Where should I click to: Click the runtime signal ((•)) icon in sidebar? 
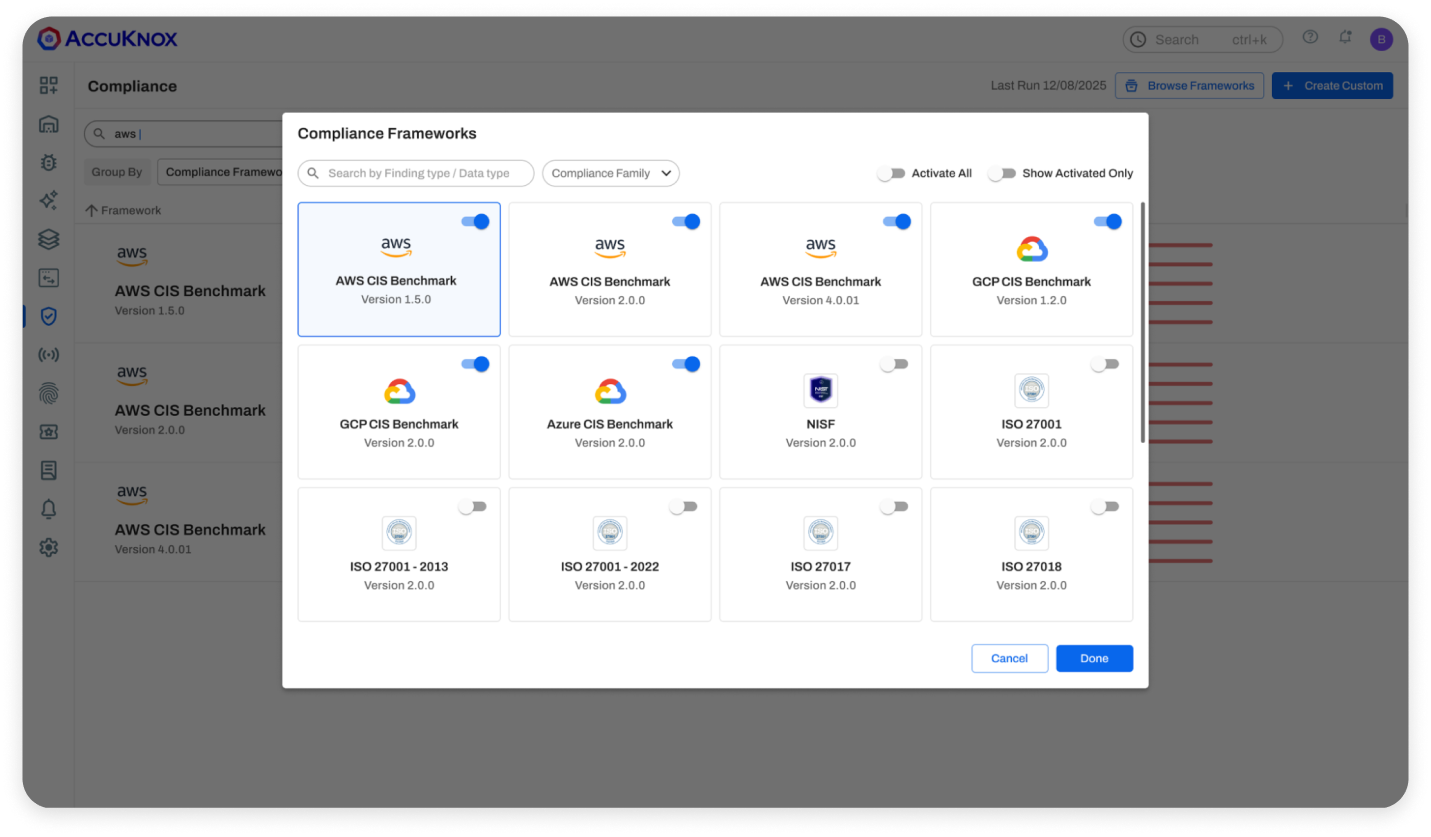click(x=47, y=354)
